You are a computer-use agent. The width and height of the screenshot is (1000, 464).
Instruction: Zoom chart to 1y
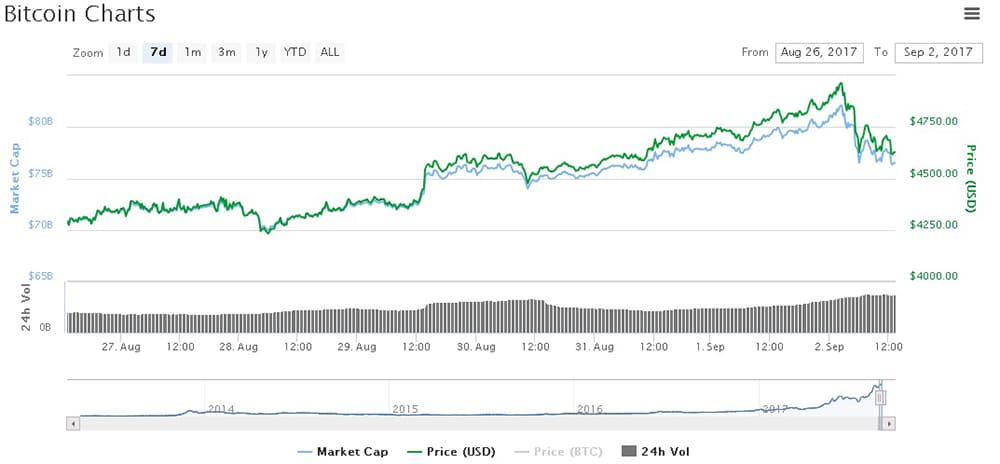pyautogui.click(x=261, y=52)
